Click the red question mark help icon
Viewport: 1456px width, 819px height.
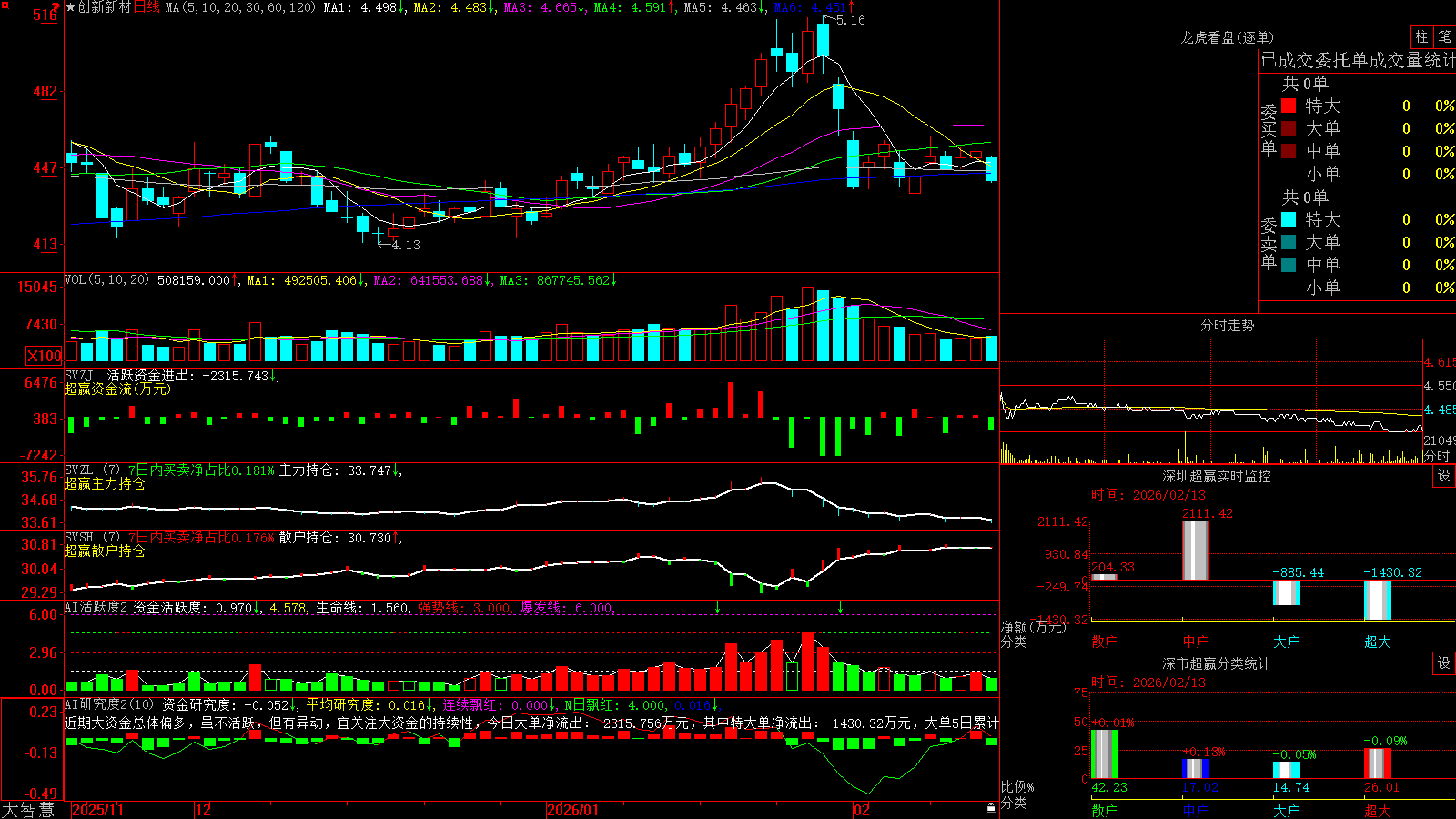point(56,6)
